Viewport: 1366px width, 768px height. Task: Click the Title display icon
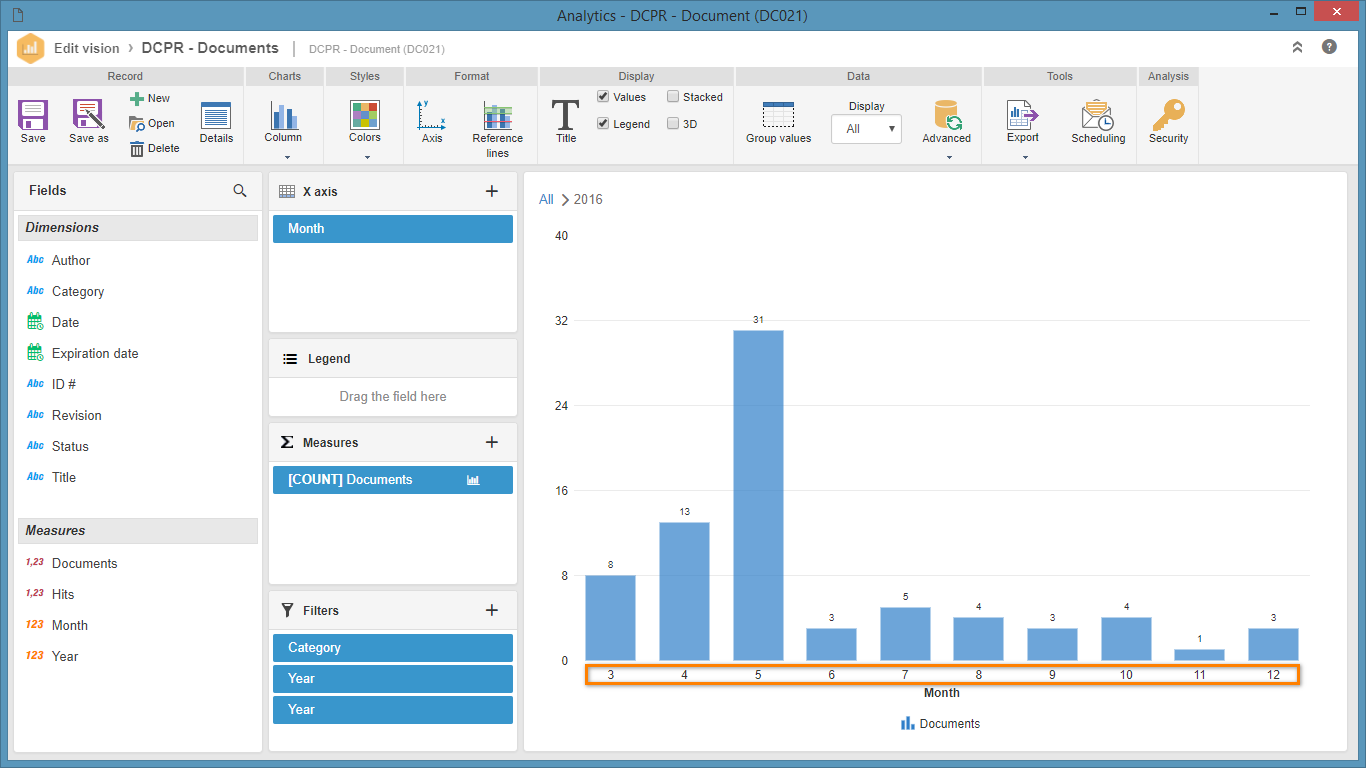coord(566,115)
